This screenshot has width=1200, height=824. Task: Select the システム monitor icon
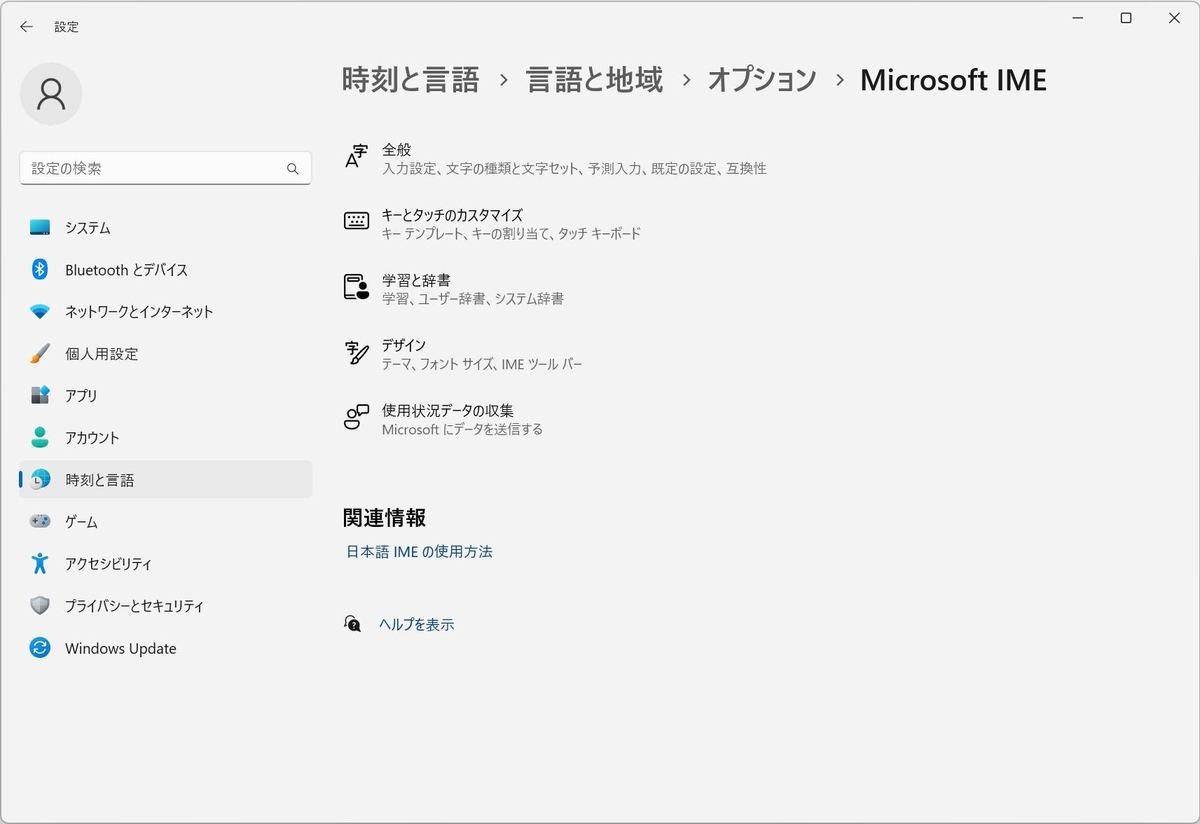point(40,228)
